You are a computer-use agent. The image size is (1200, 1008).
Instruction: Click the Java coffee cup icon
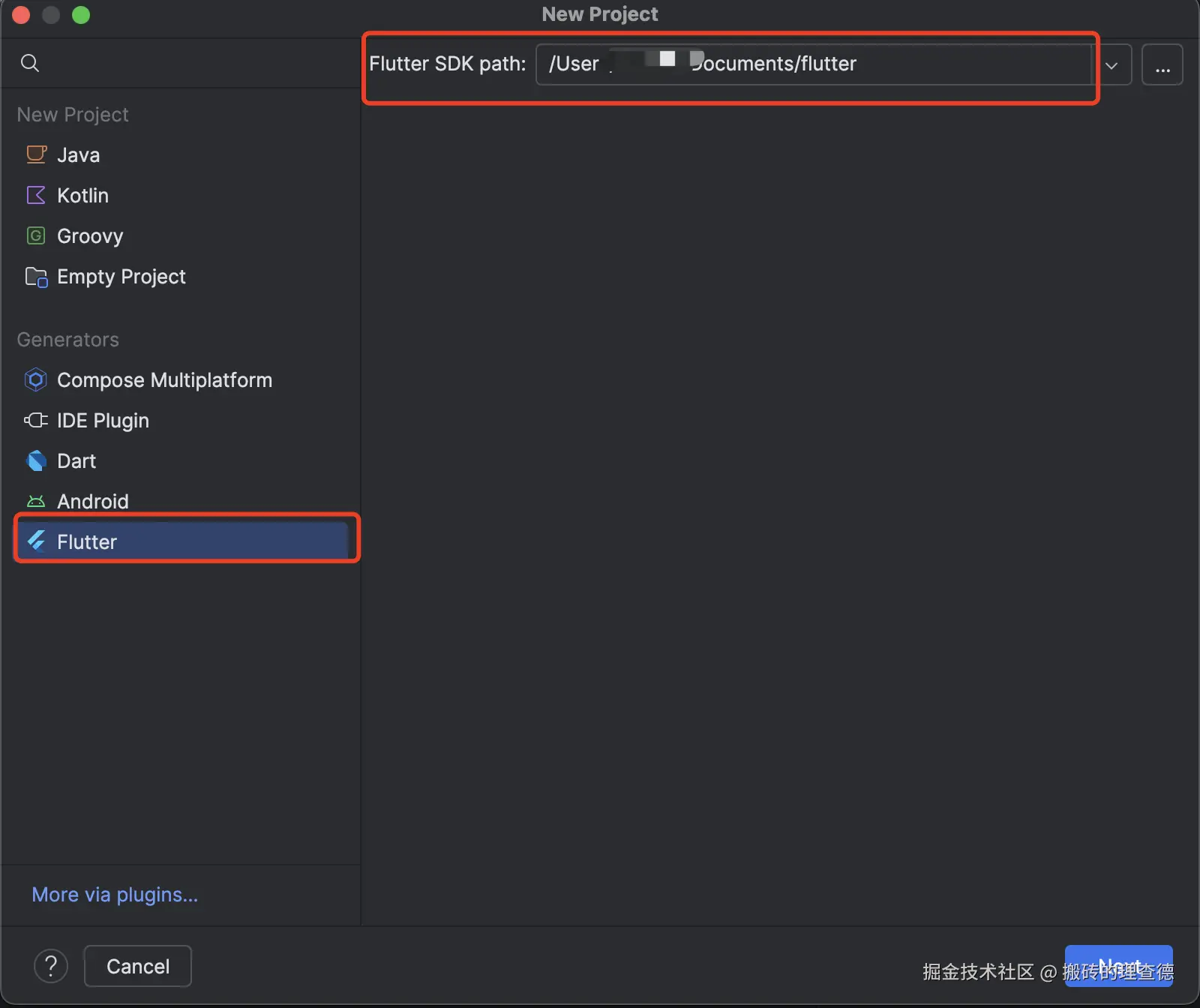tap(36, 154)
